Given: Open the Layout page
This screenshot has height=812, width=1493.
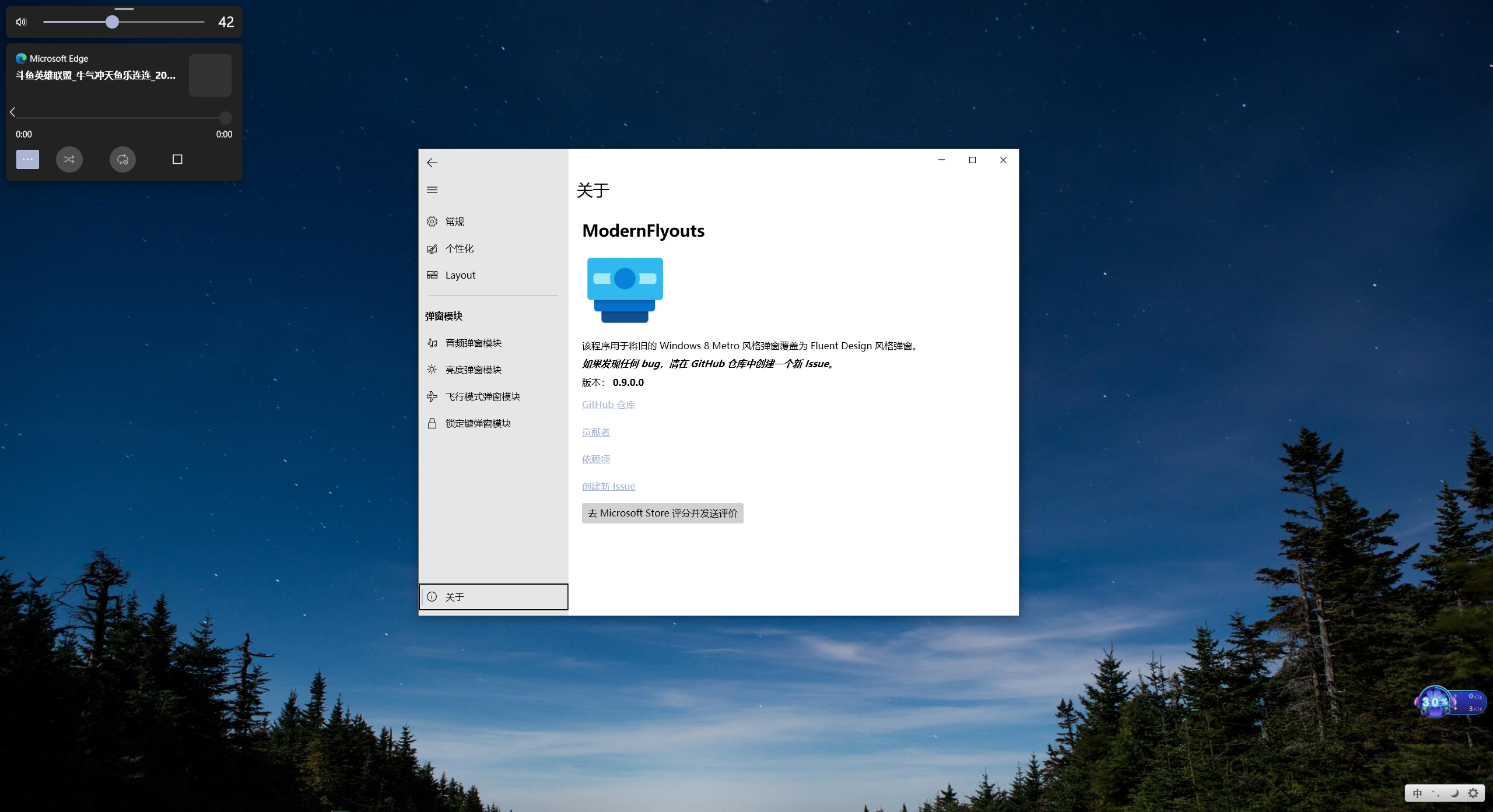Looking at the screenshot, I should pyautogui.click(x=460, y=275).
